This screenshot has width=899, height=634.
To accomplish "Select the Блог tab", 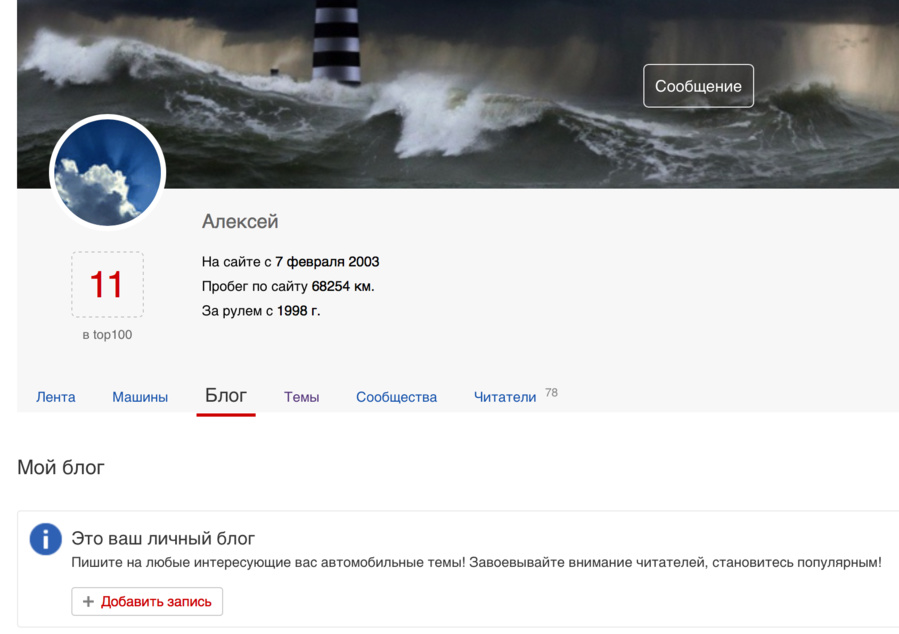I will (226, 396).
